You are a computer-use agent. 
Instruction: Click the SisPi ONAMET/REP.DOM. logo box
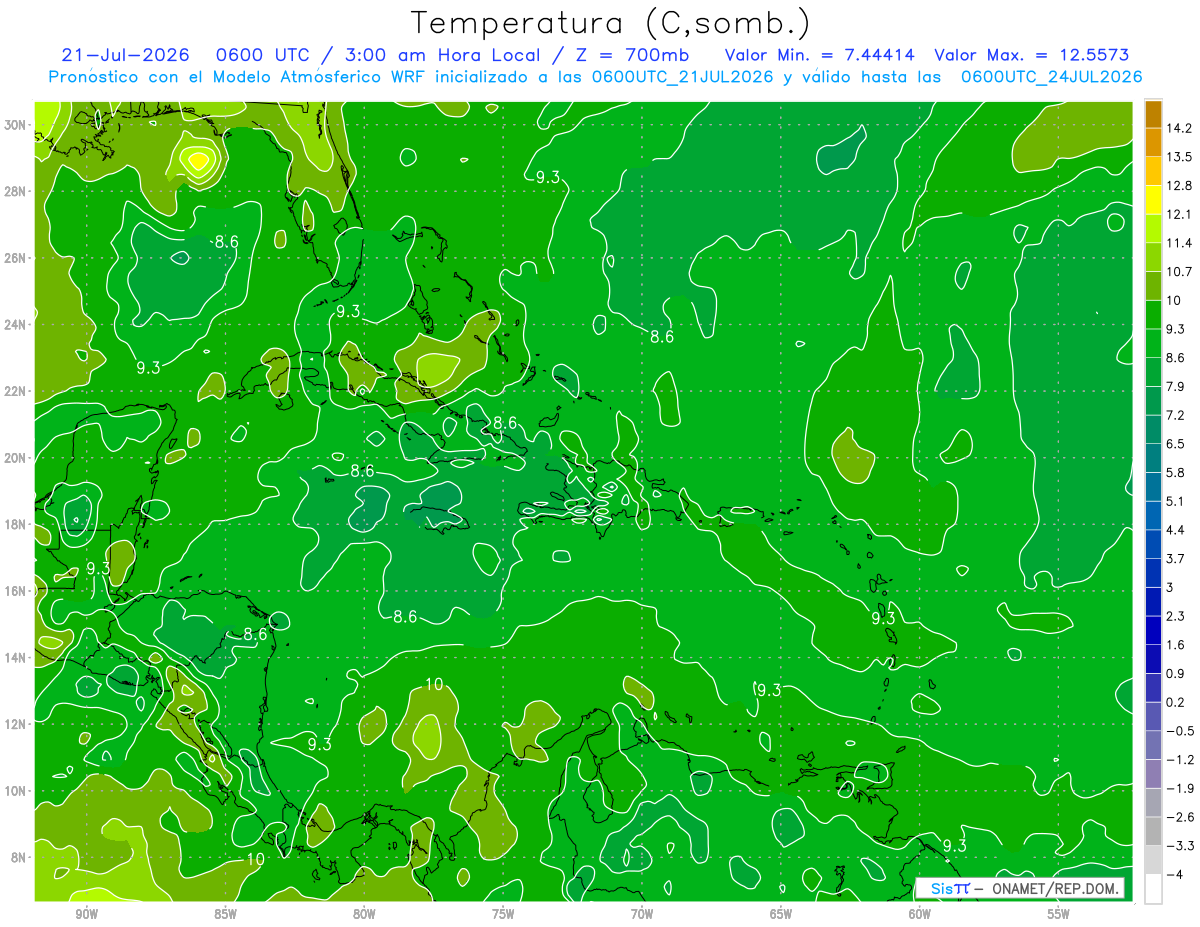click(1019, 888)
